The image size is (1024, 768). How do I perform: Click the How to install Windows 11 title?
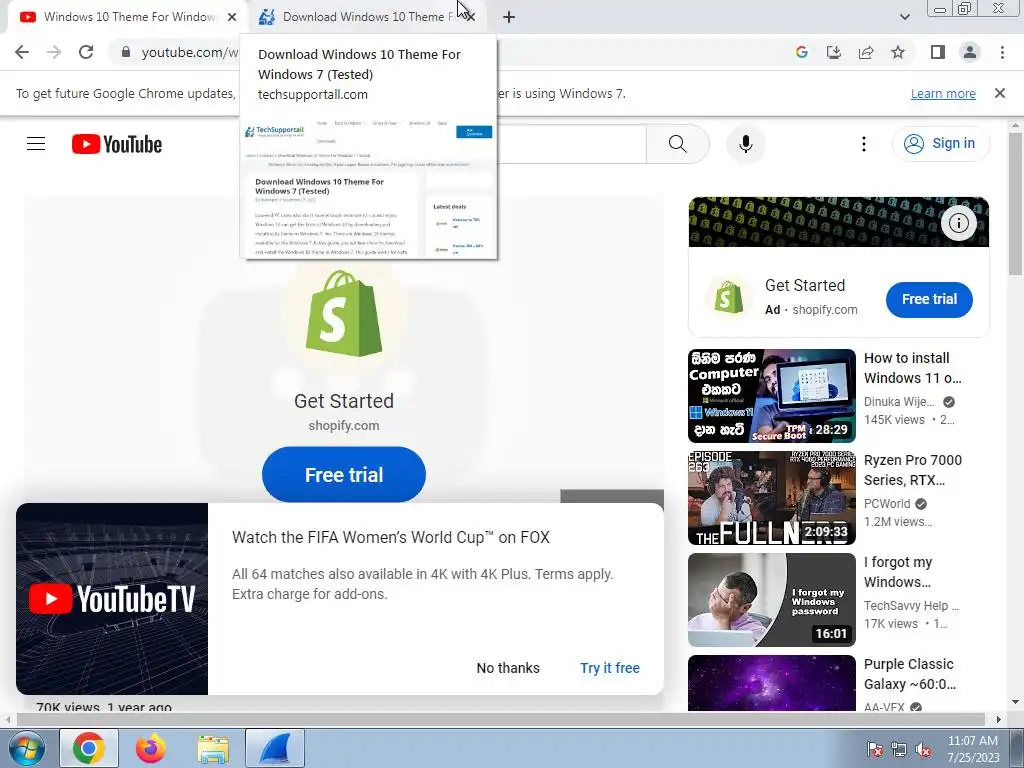point(912,368)
